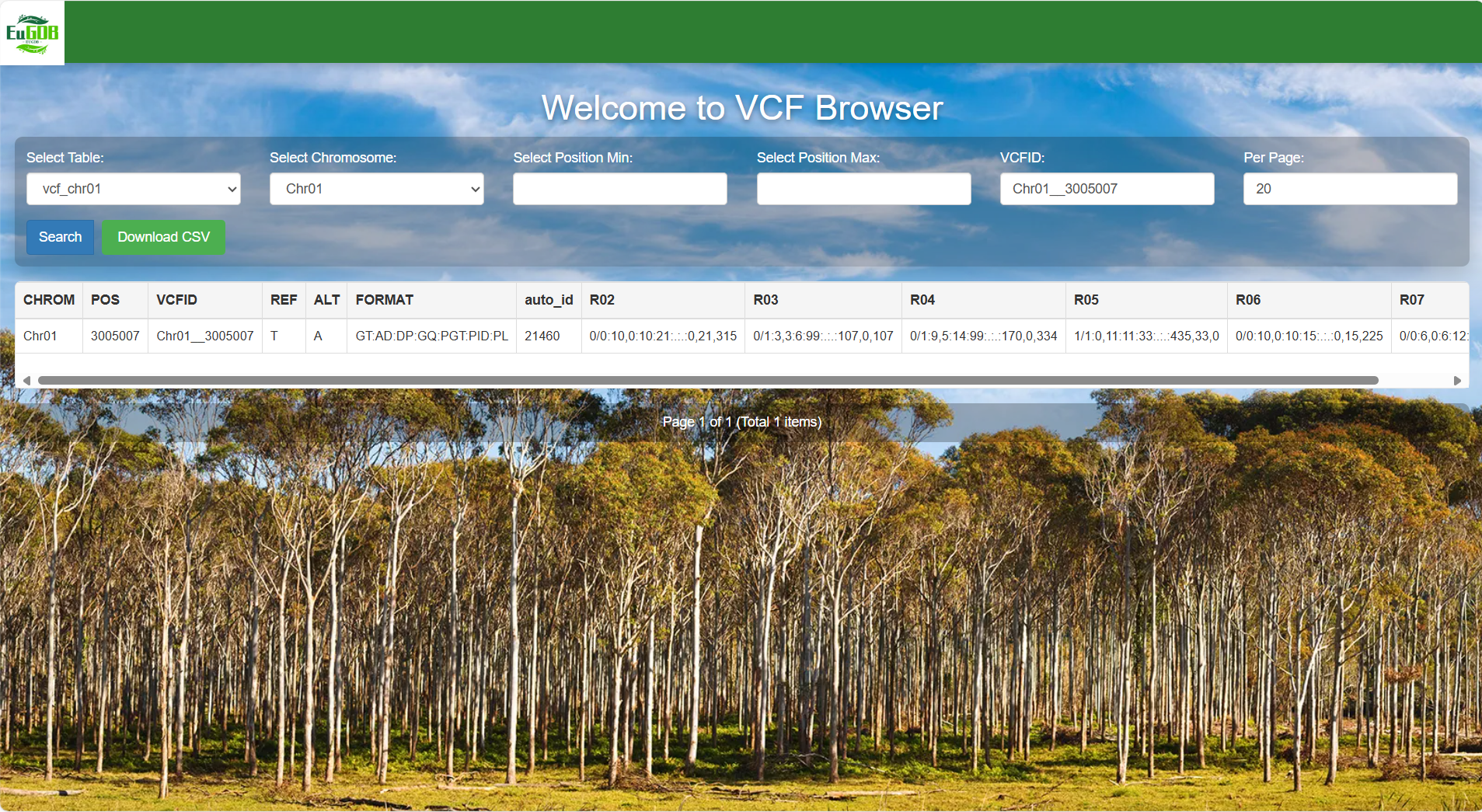Click the POS column header
Image resolution: width=1482 pixels, height=812 pixels.
pos(104,300)
